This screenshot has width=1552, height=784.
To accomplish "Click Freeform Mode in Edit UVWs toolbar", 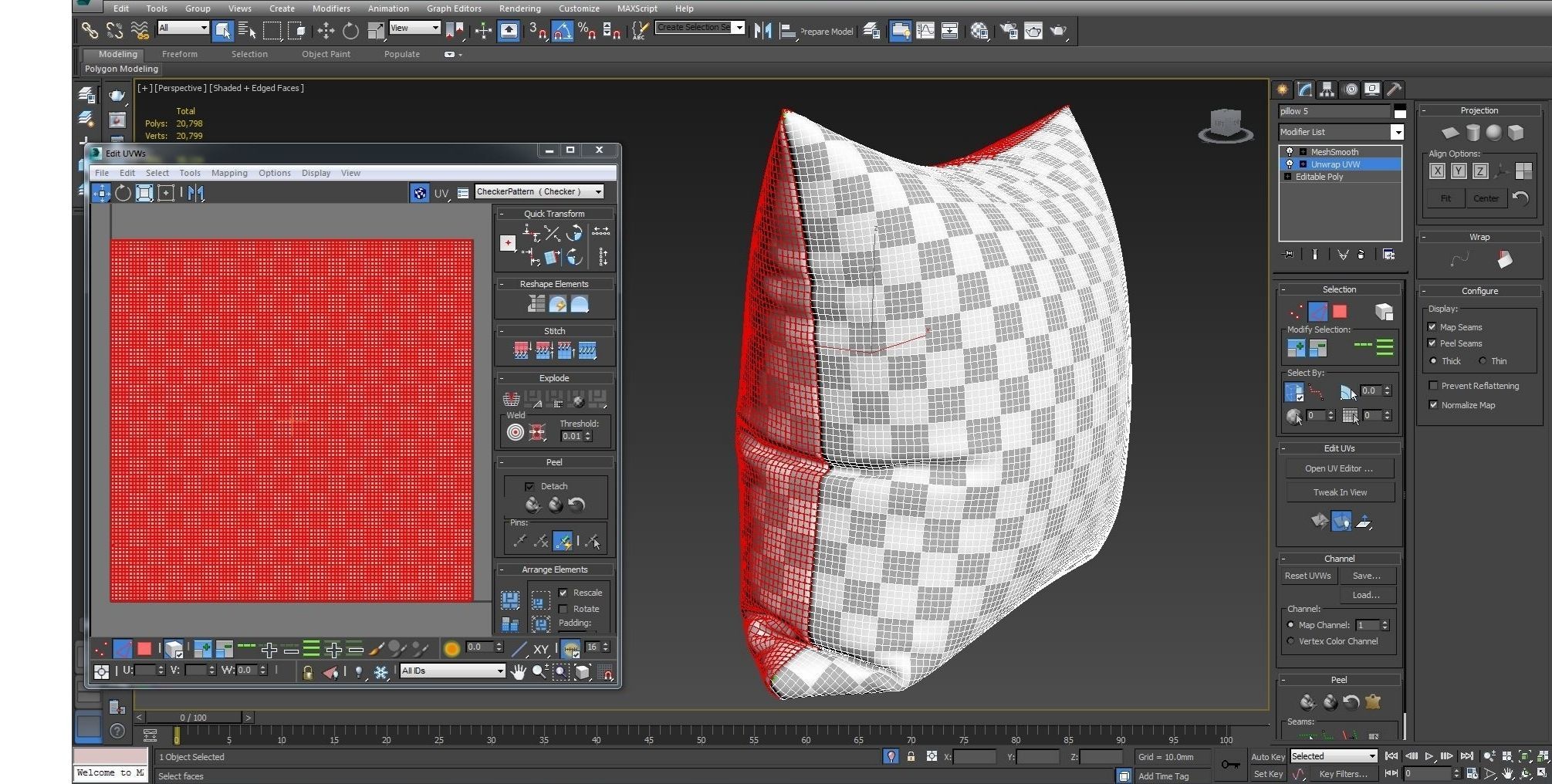I will (x=166, y=193).
